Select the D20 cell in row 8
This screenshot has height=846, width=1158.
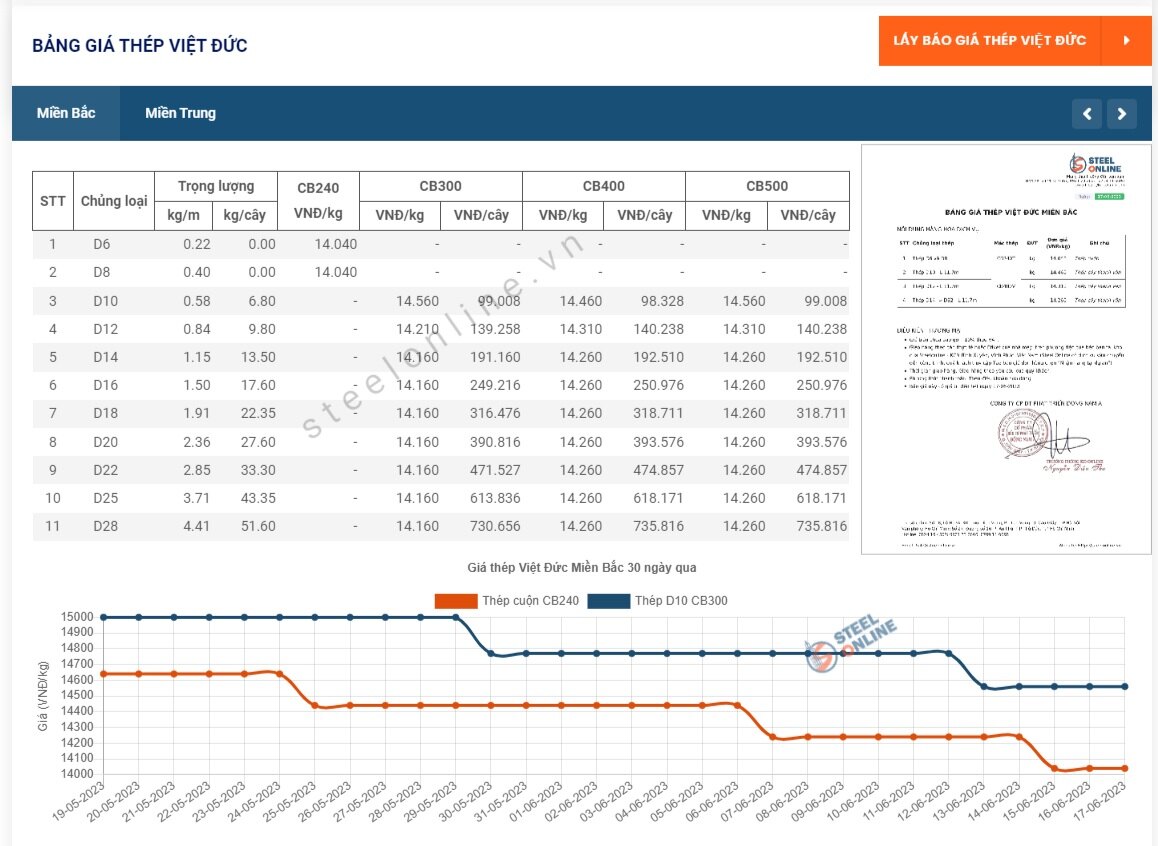106,442
